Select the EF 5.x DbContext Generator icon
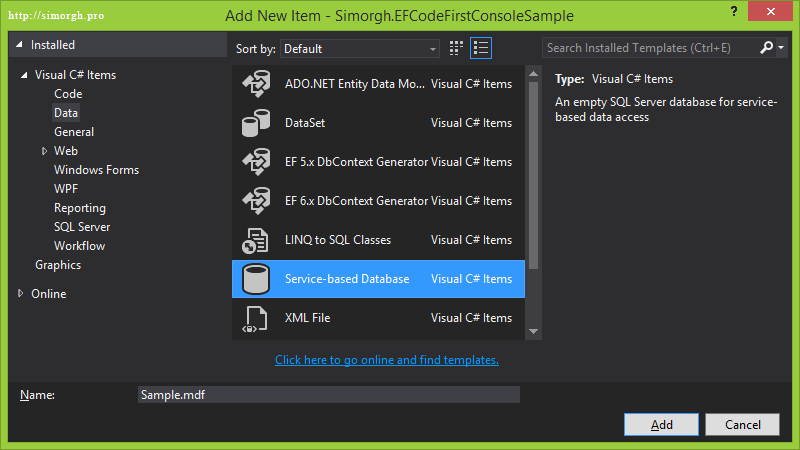 (x=256, y=162)
